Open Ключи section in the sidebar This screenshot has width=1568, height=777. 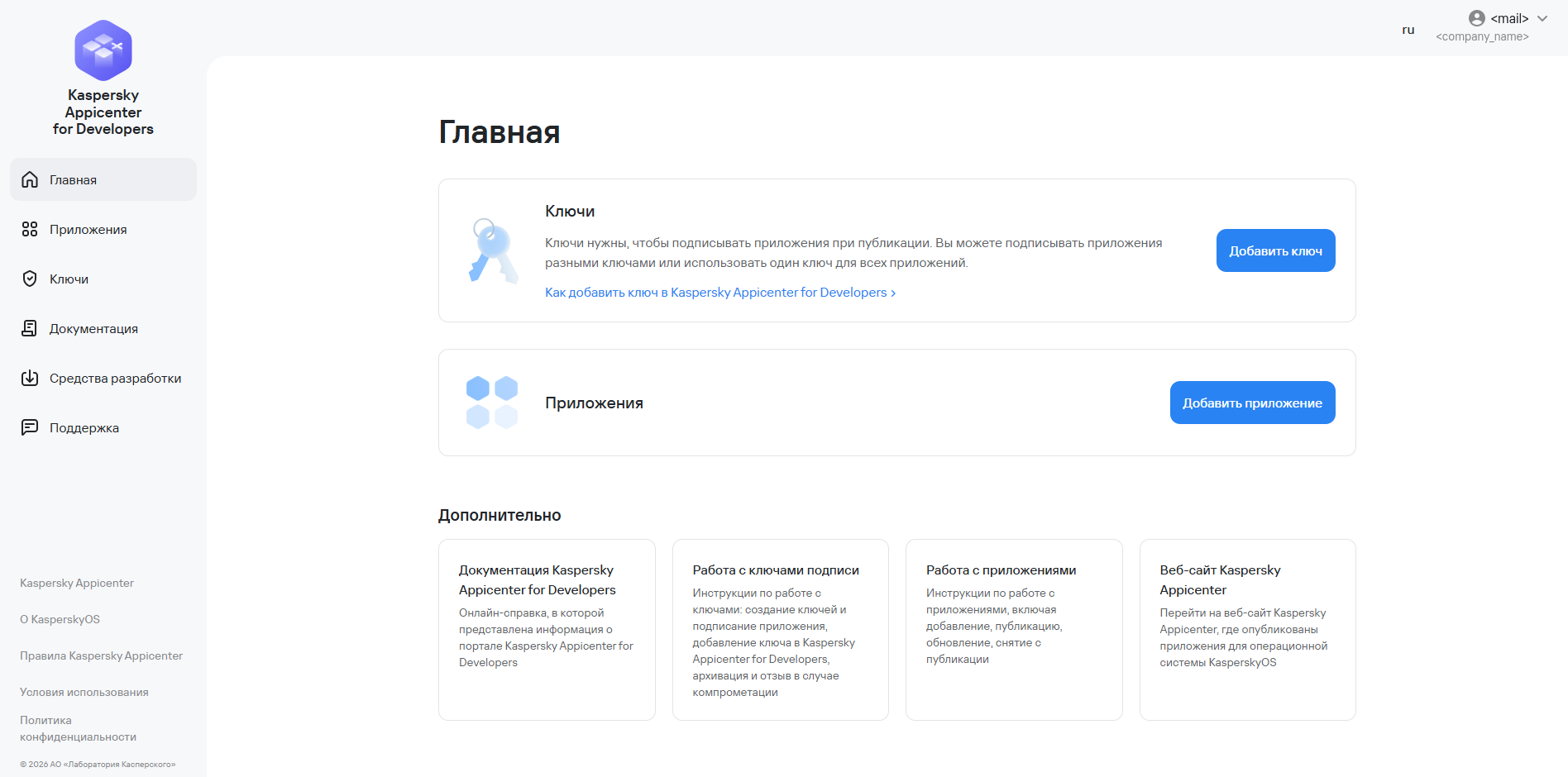(103, 279)
